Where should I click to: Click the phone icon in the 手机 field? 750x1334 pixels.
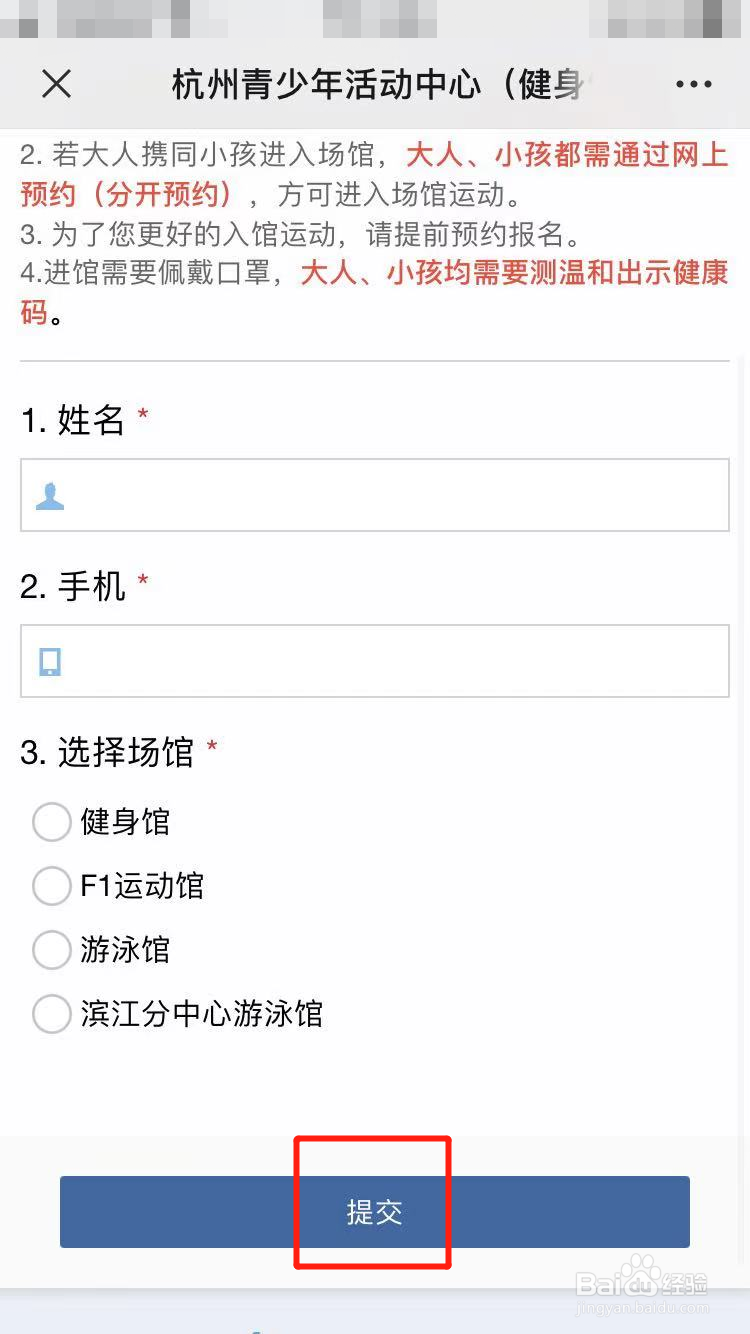pos(50,661)
